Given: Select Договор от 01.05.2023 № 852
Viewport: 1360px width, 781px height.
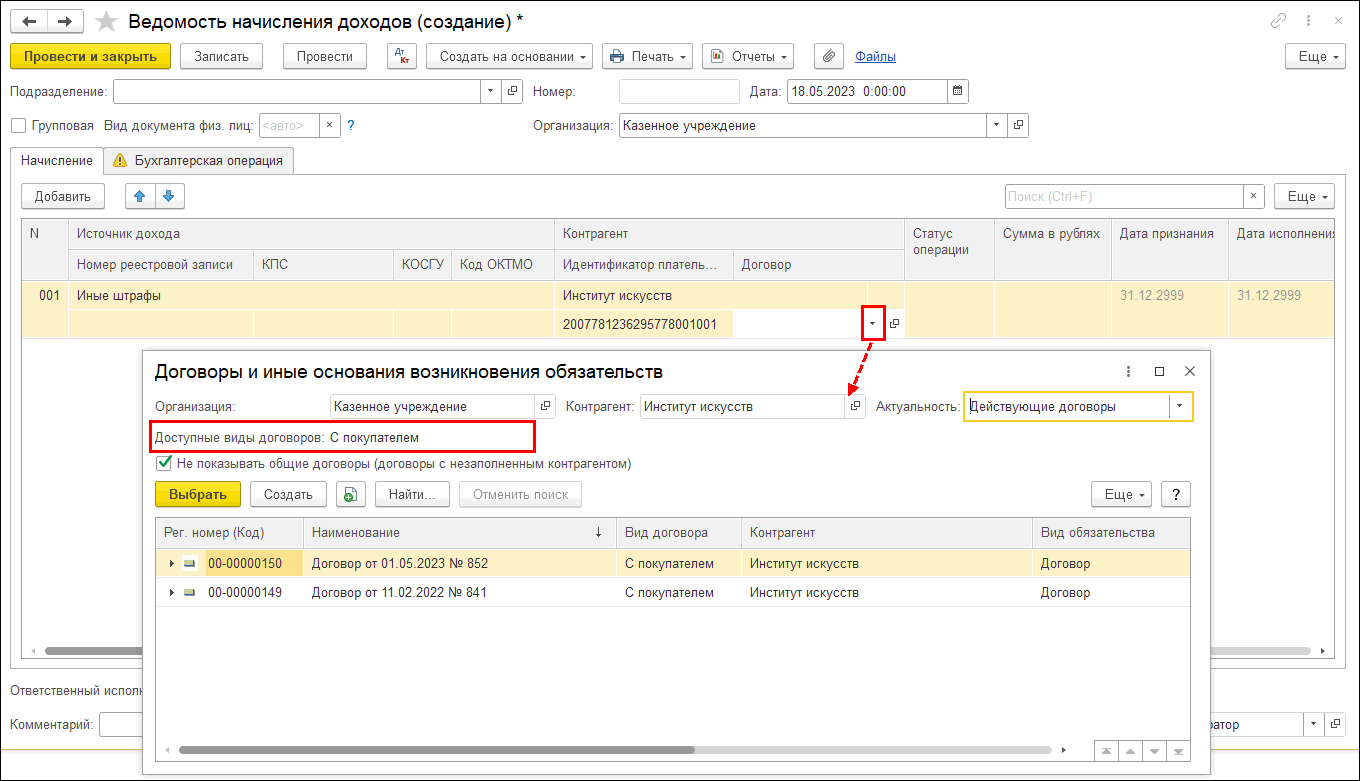Looking at the screenshot, I should tap(400, 564).
